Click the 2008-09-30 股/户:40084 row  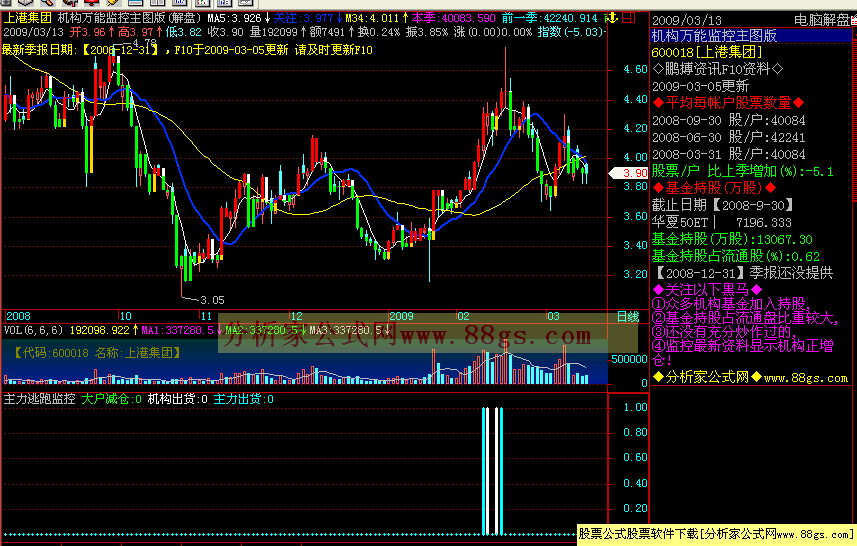(729, 120)
